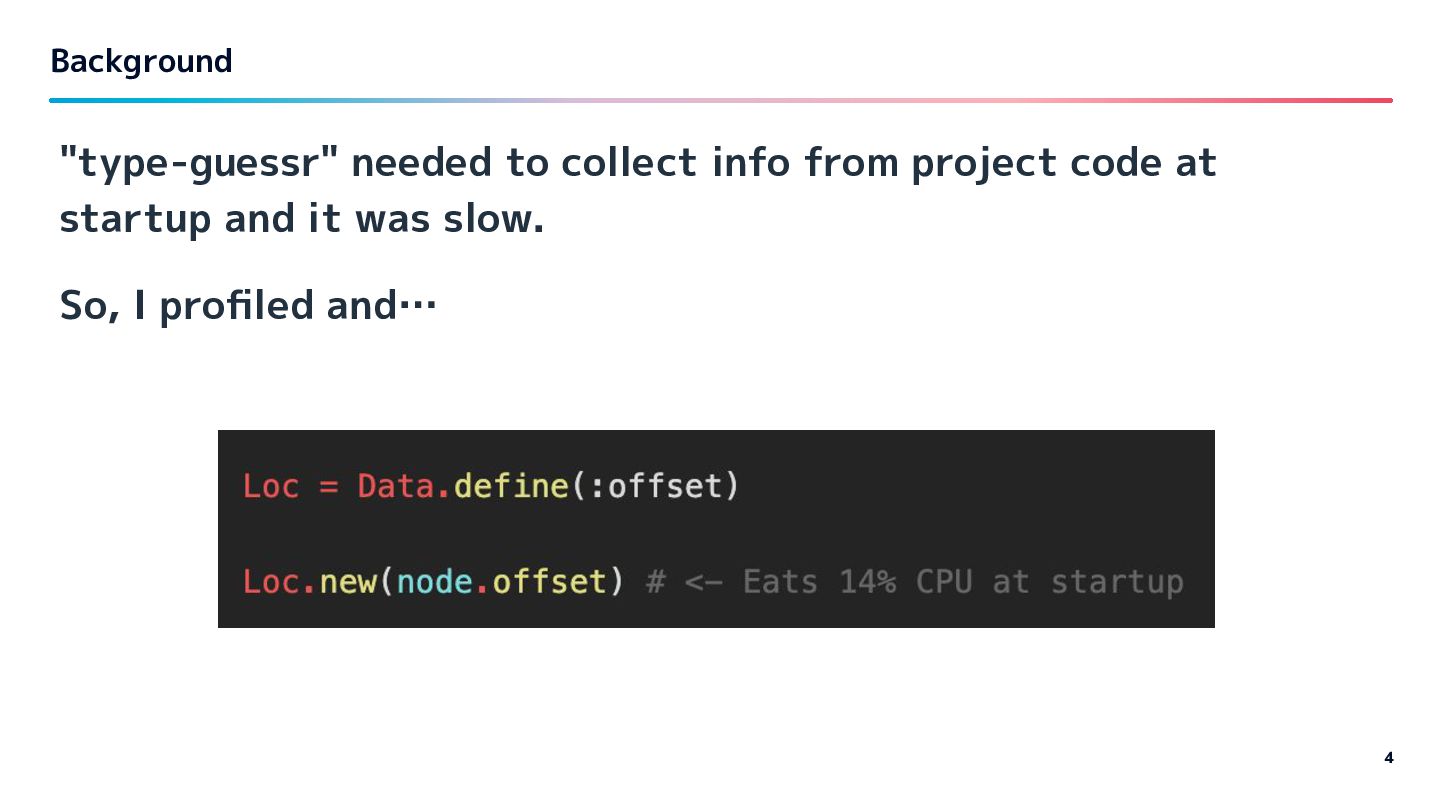Viewport: 1440px width, 810px height.
Task: Click "Loc" in the Data.define code line
Action: pos(271,486)
